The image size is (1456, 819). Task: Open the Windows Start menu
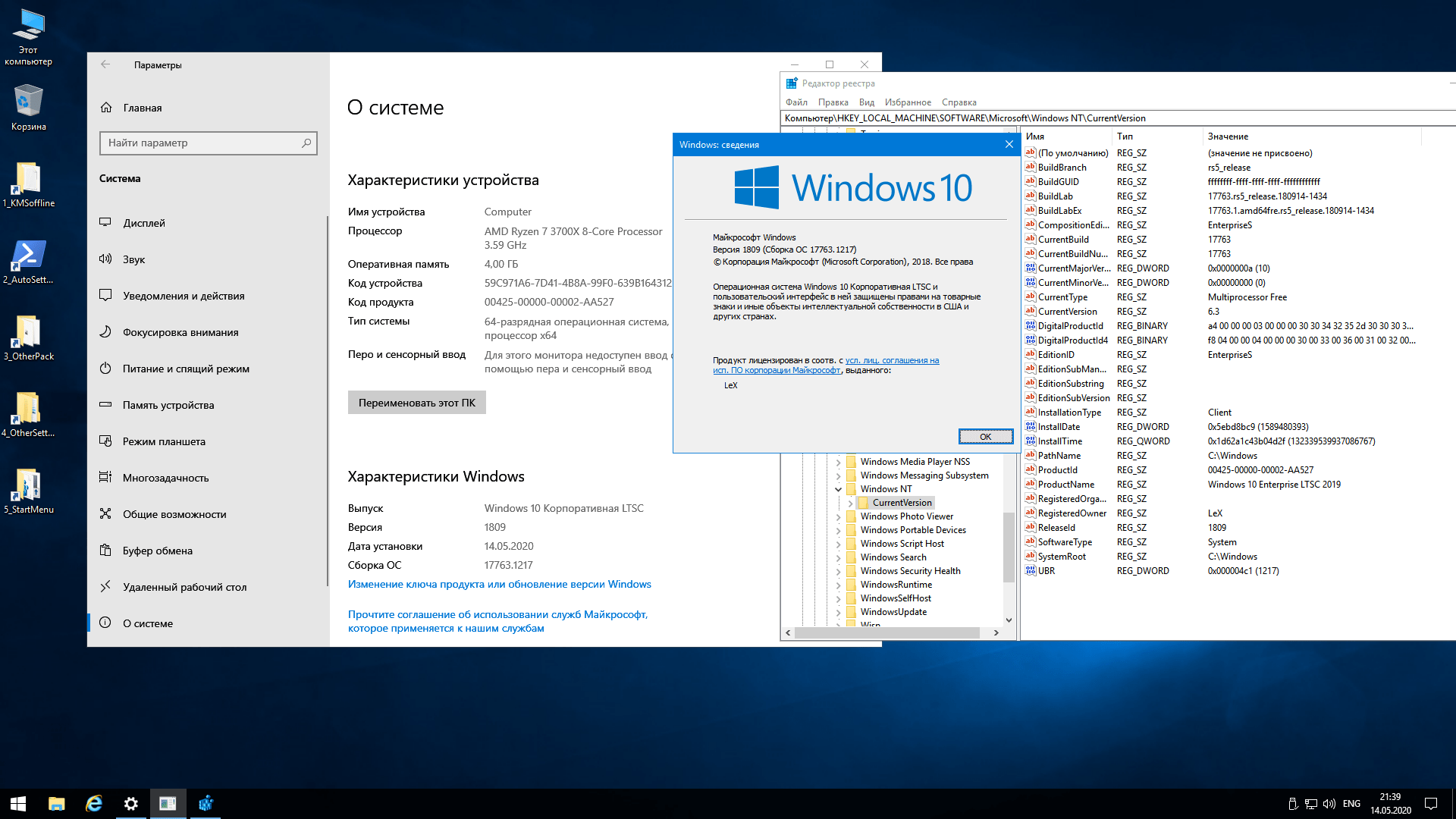coord(18,804)
